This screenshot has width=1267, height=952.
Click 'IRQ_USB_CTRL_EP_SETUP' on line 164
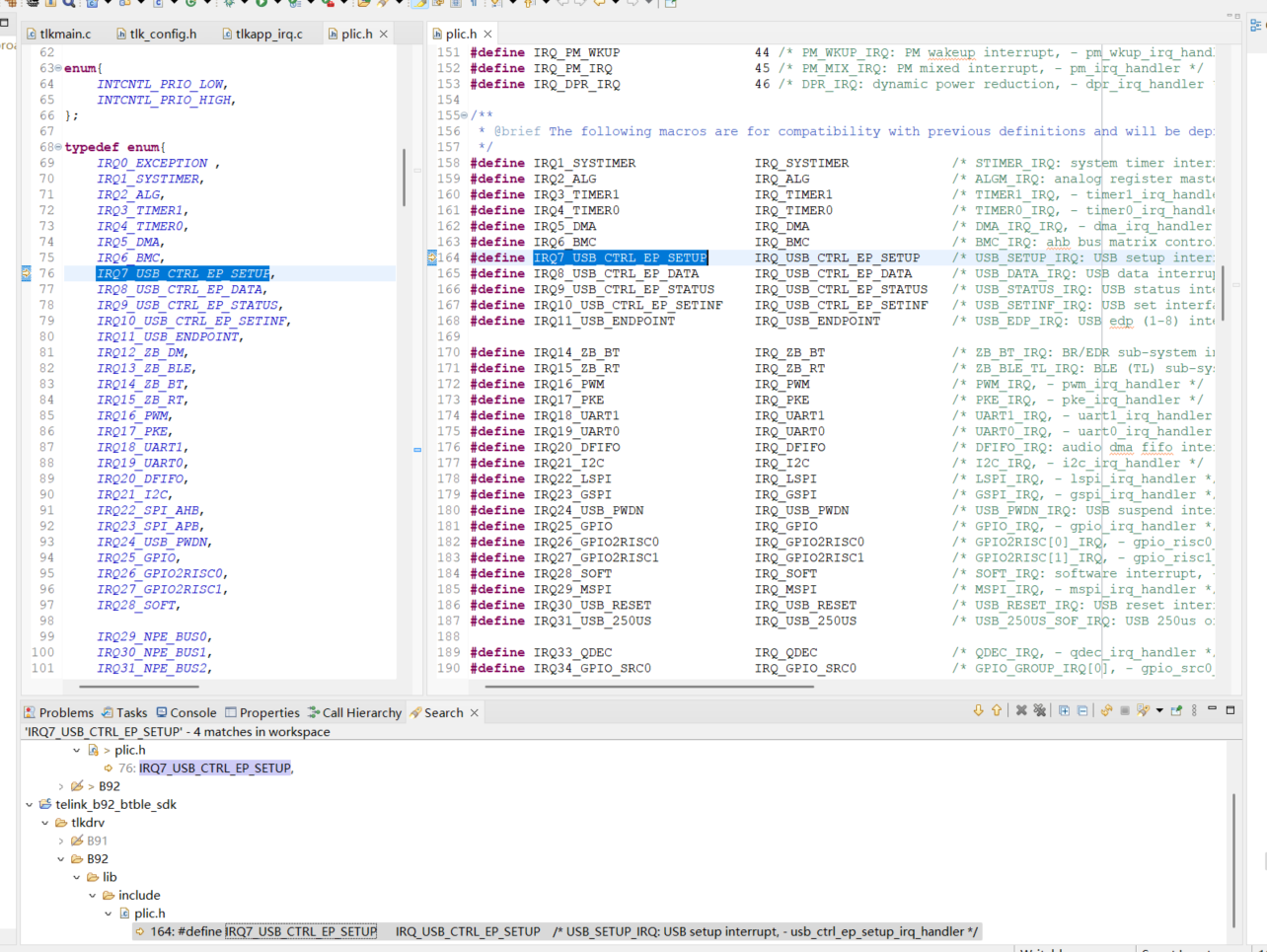tap(838, 258)
